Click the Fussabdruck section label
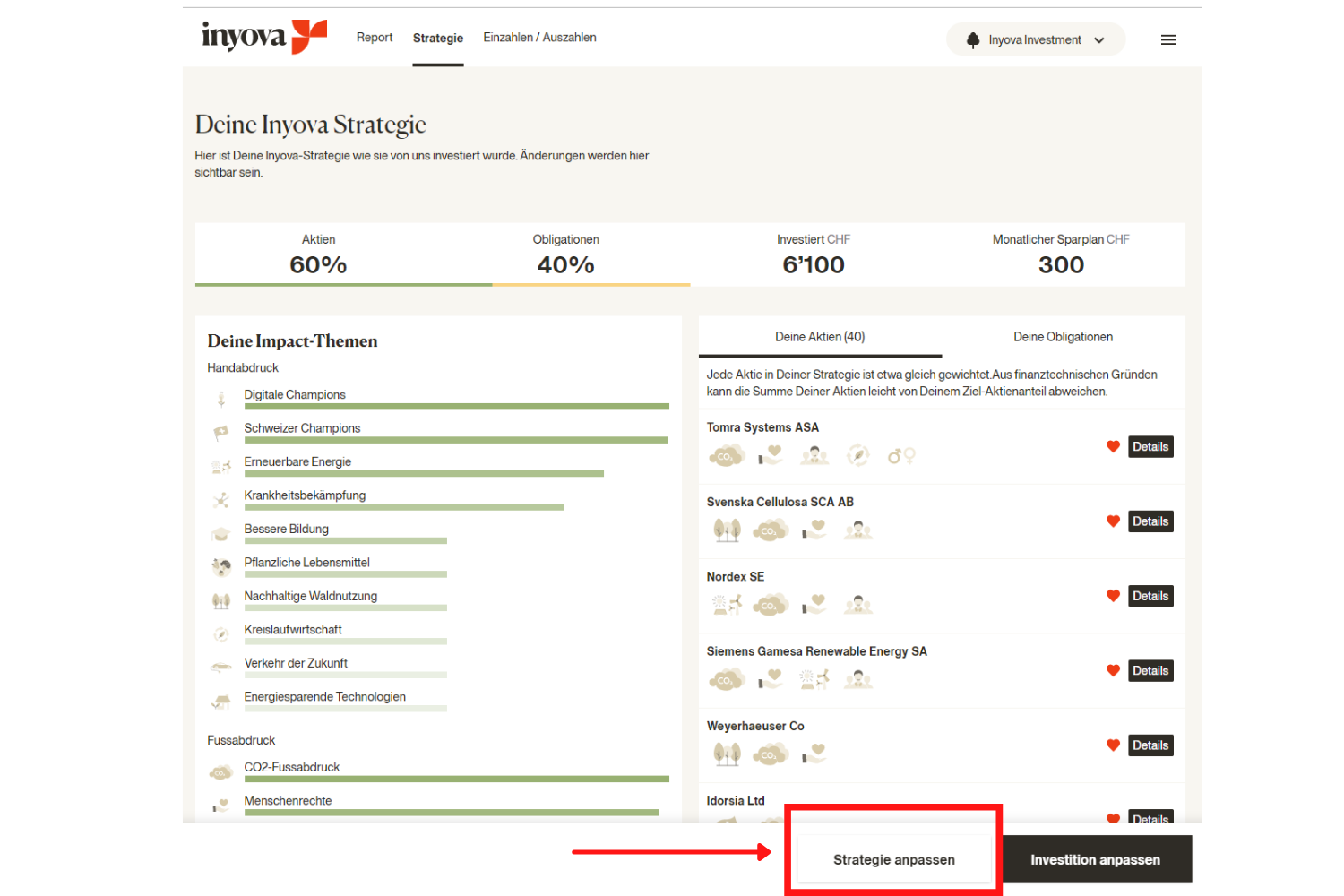Viewport: 1344px width, 896px height. point(241,740)
